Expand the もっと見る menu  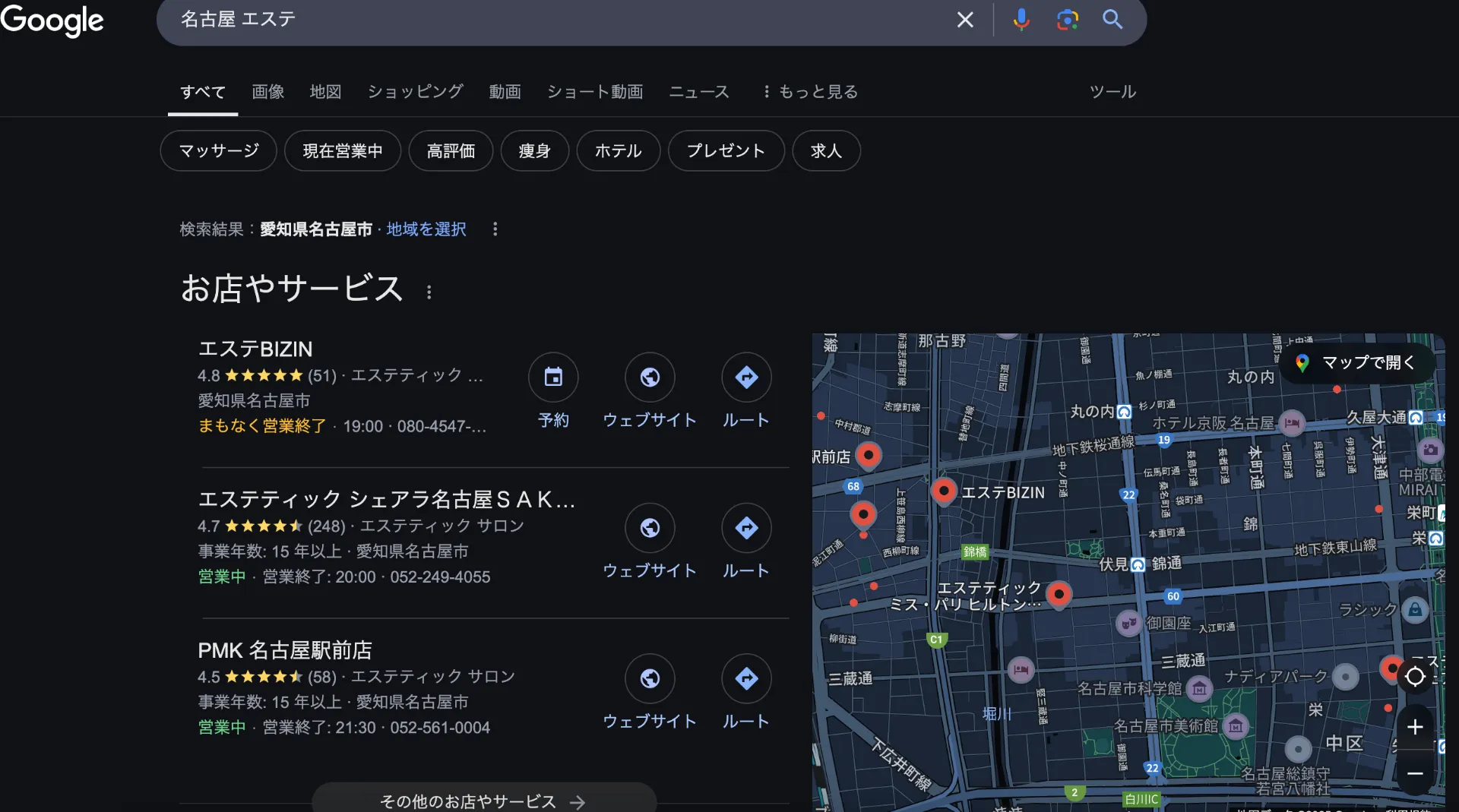(810, 92)
